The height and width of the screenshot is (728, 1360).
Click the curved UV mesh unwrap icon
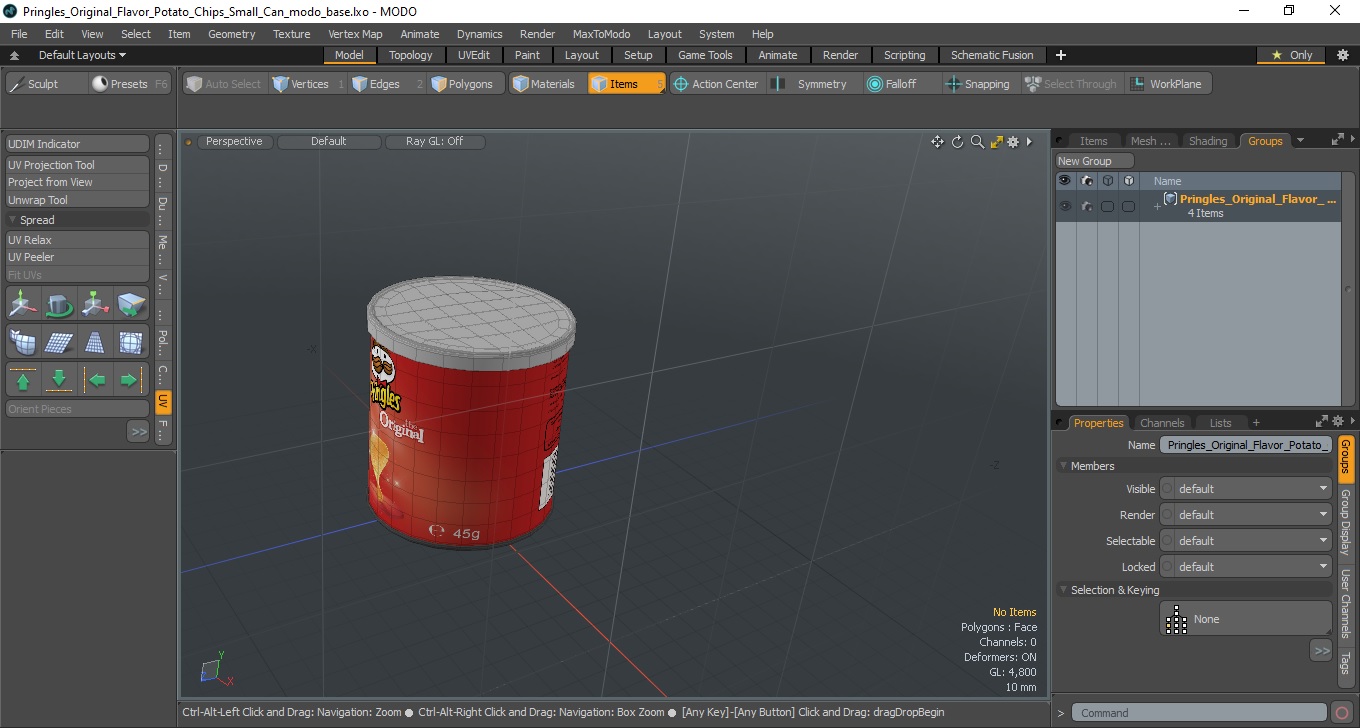[x=23, y=342]
